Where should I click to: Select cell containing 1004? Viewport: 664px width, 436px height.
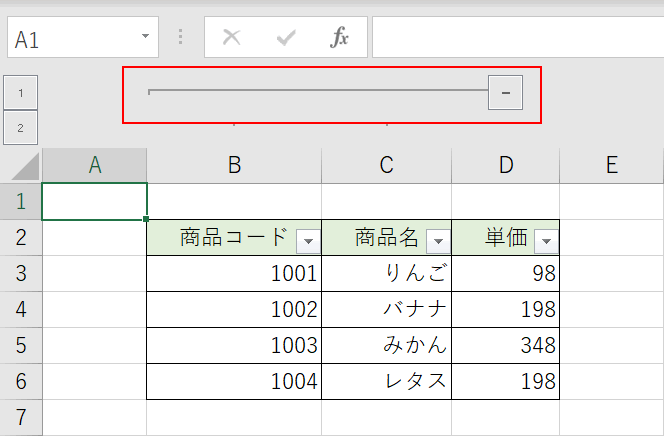click(234, 381)
